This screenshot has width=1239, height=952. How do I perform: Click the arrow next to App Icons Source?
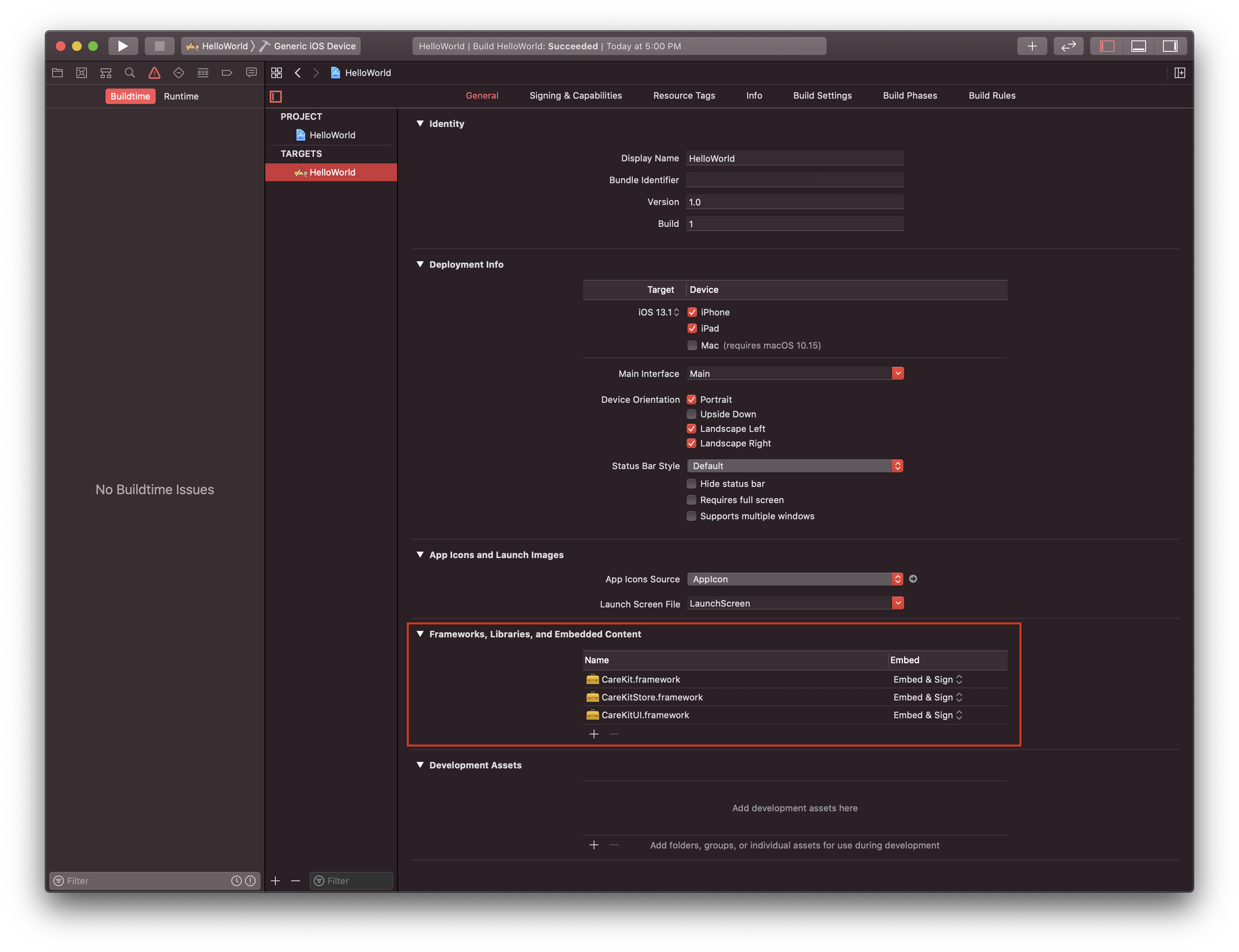(x=913, y=579)
